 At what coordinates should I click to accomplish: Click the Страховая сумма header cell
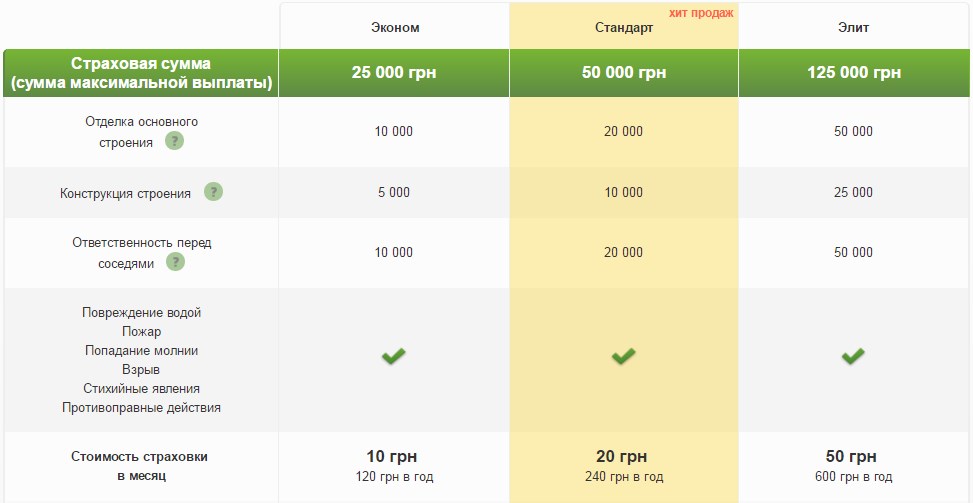[x=141, y=73]
